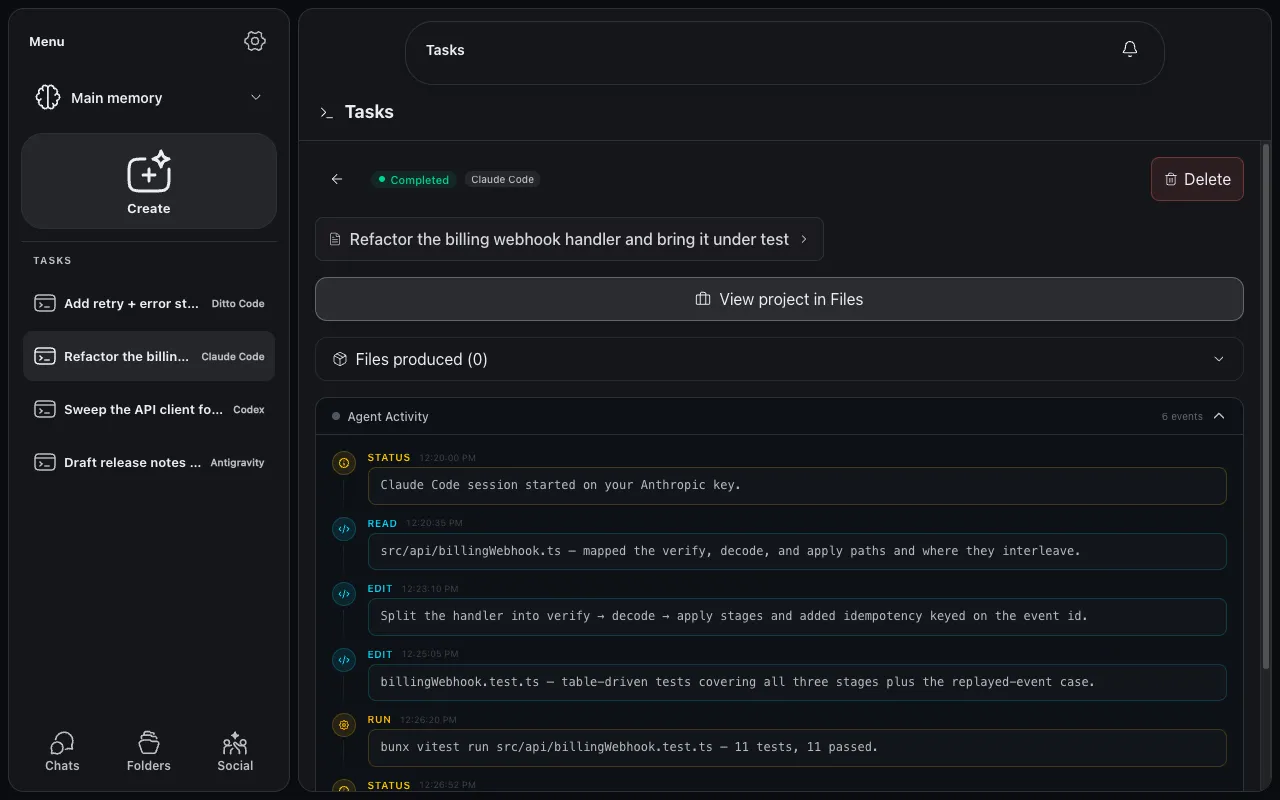Collapse Agent Activity with the chevron

click(x=1219, y=416)
